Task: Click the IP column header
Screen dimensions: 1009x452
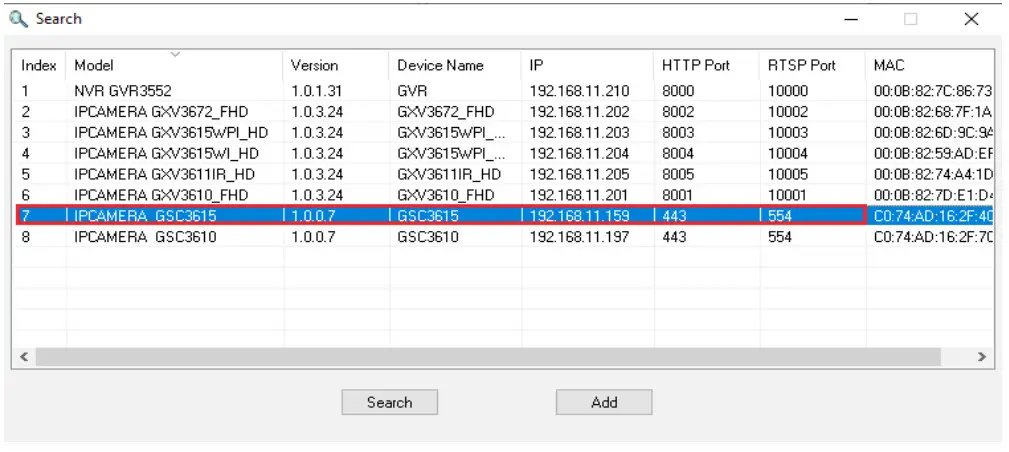Action: point(588,65)
